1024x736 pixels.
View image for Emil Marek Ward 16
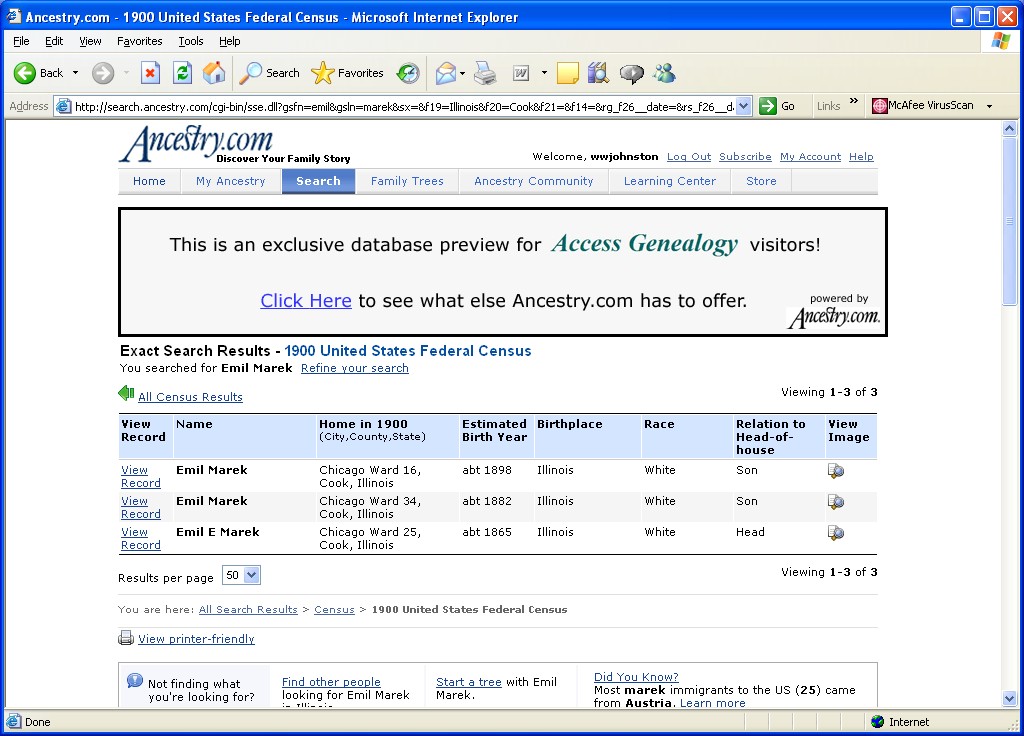835,471
